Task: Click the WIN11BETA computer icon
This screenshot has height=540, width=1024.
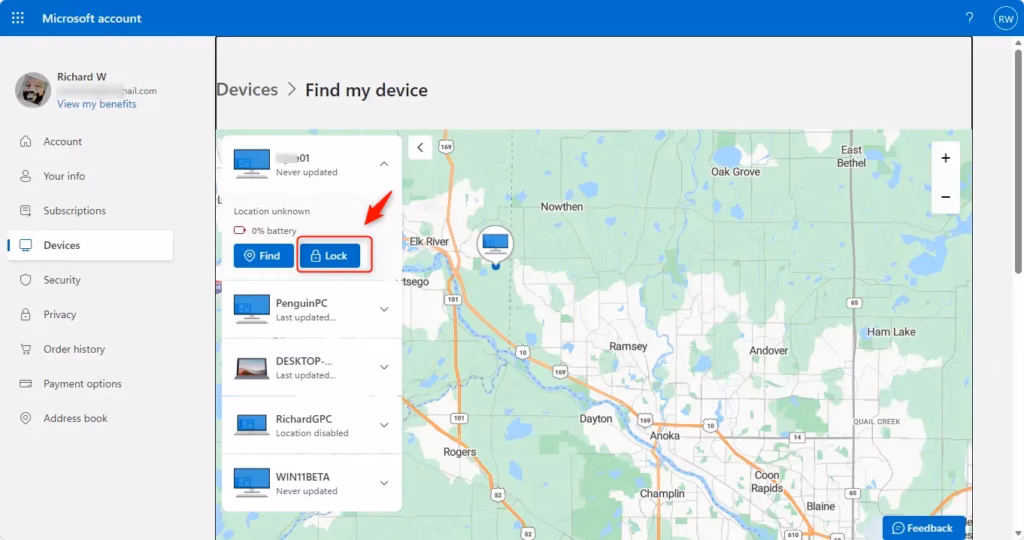Action: [x=251, y=483]
